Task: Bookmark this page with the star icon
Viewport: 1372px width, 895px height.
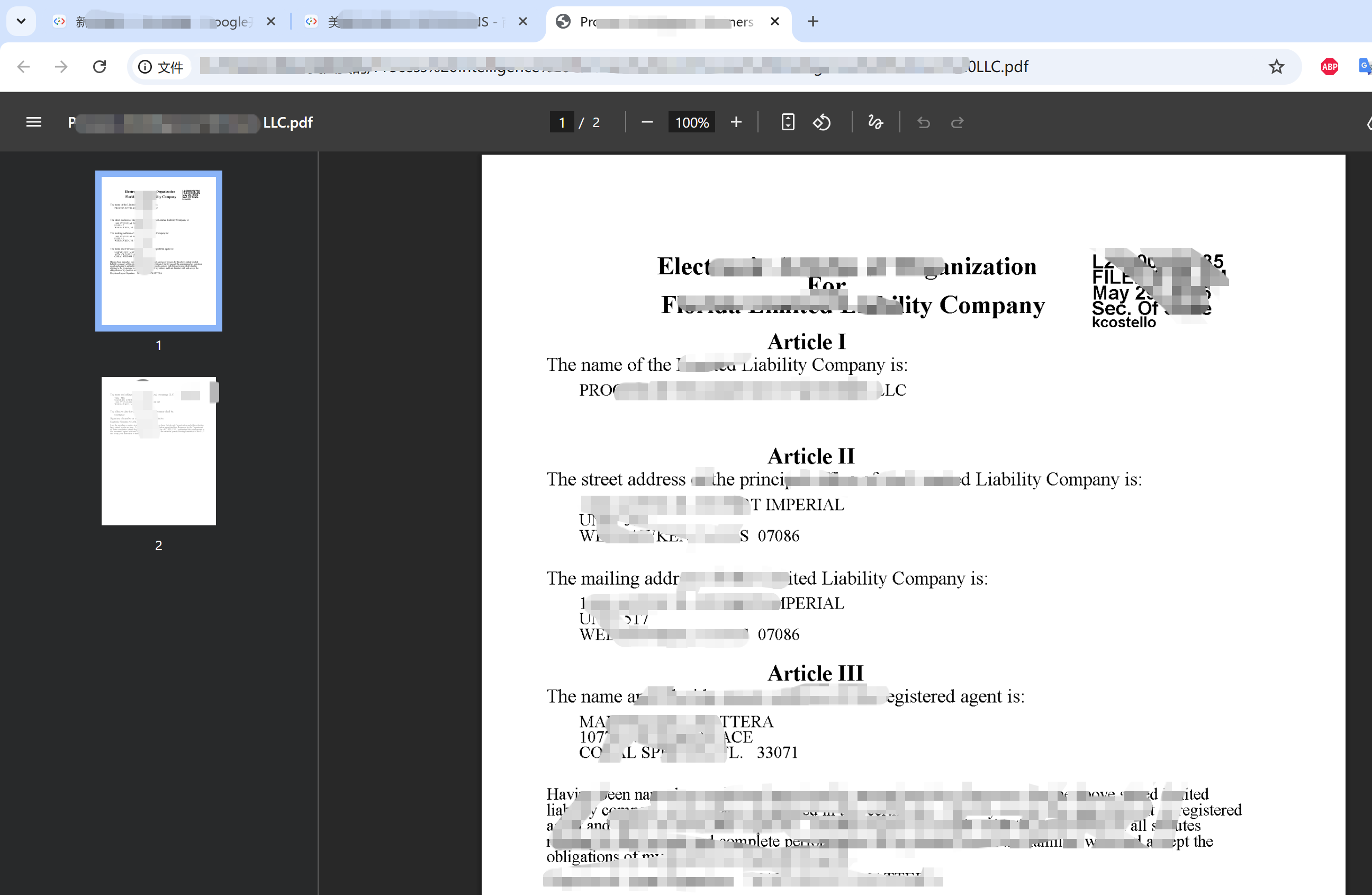Action: (x=1276, y=67)
